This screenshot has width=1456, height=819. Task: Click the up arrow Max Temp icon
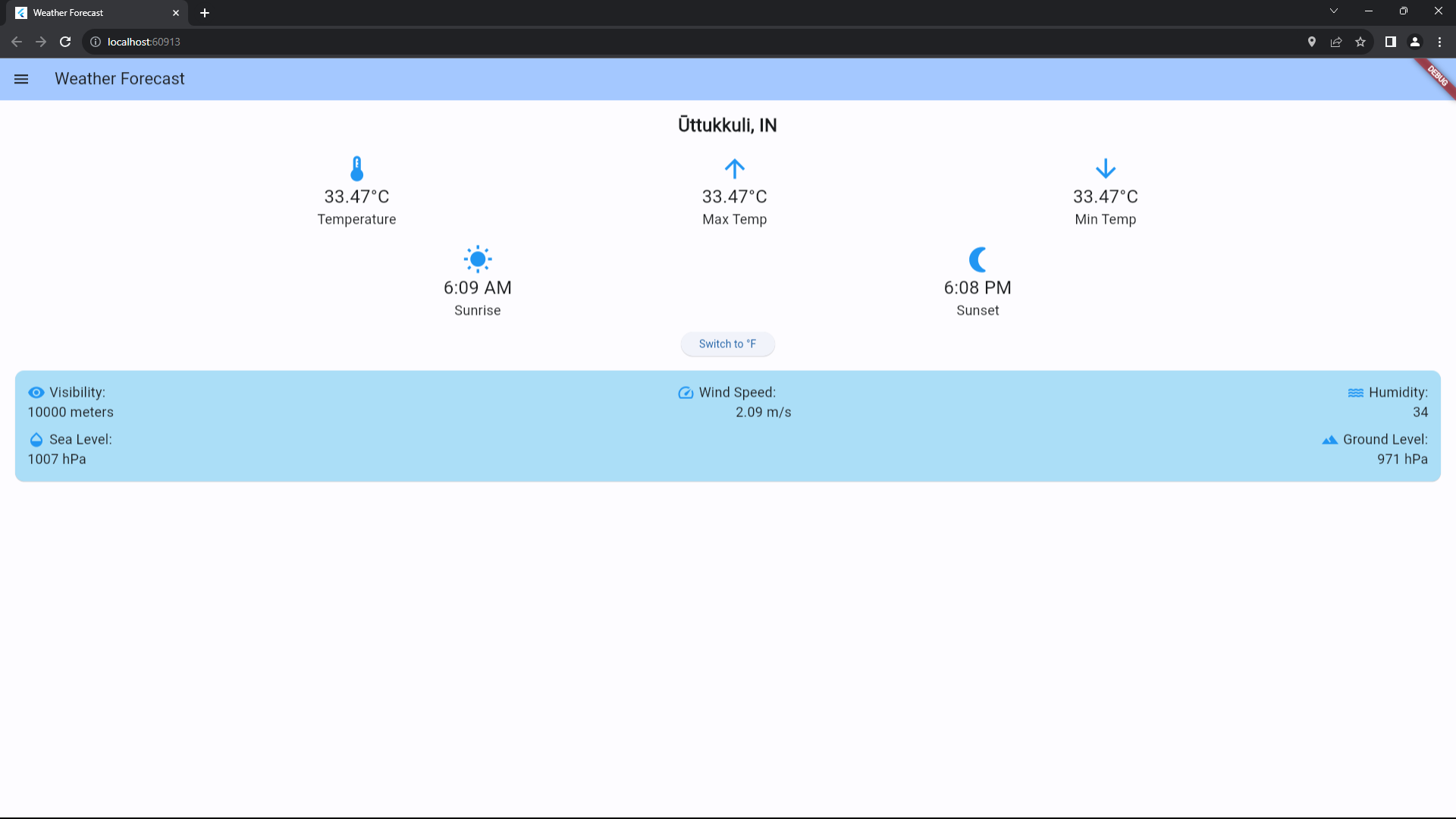(x=734, y=168)
